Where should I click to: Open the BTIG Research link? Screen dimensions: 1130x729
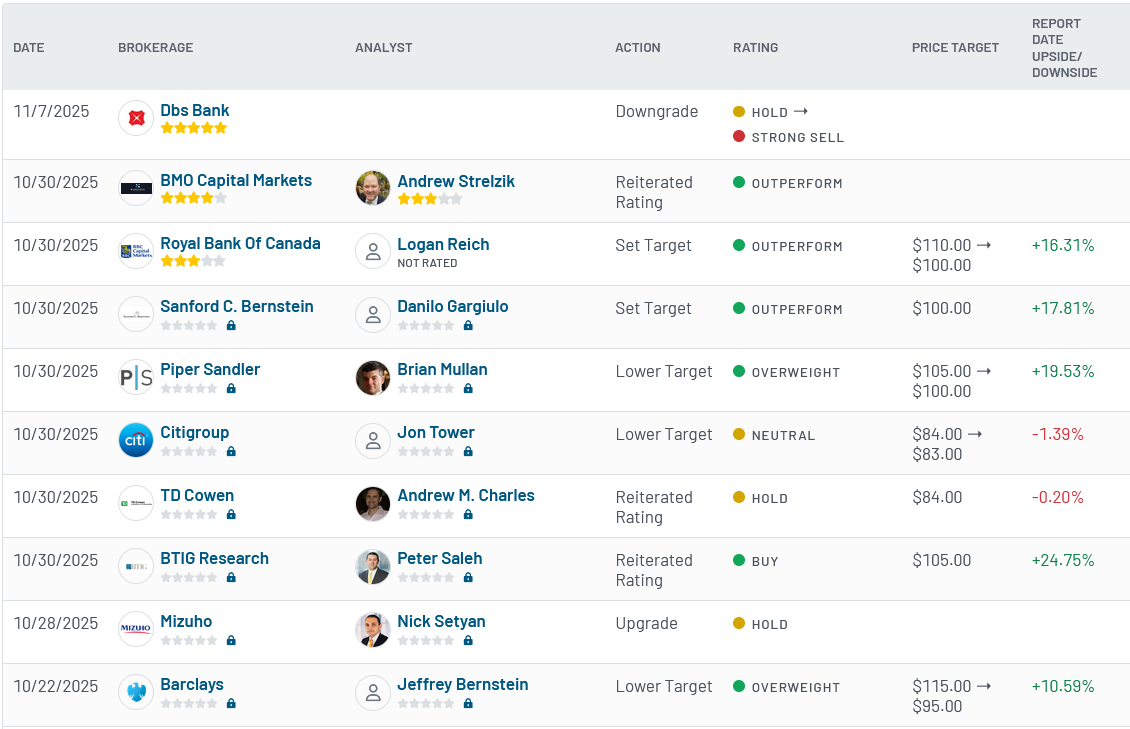pyautogui.click(x=215, y=558)
